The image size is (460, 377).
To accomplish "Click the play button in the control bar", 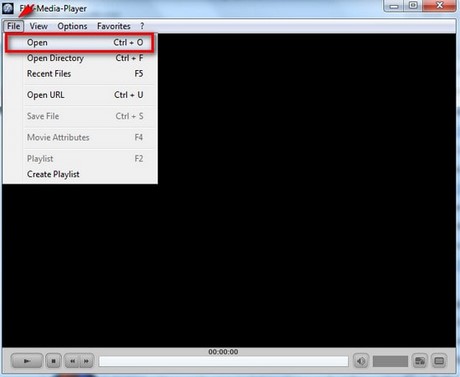I will (x=27, y=361).
